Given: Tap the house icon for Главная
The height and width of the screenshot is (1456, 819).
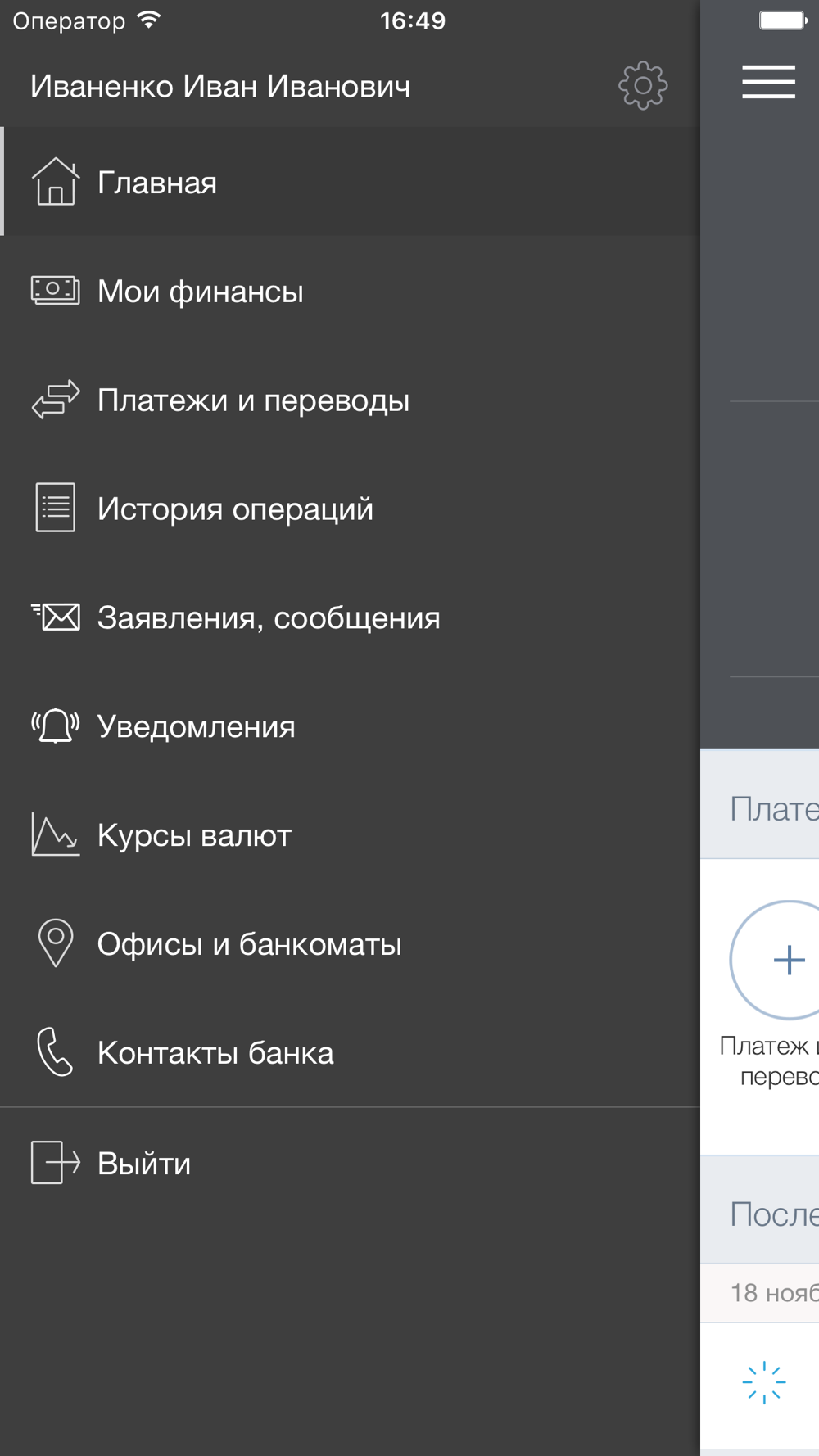Looking at the screenshot, I should [x=55, y=182].
